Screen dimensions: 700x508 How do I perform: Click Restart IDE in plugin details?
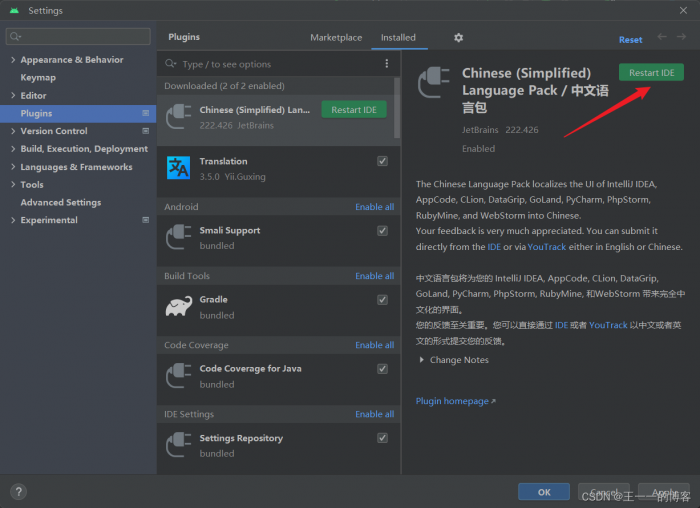651,73
